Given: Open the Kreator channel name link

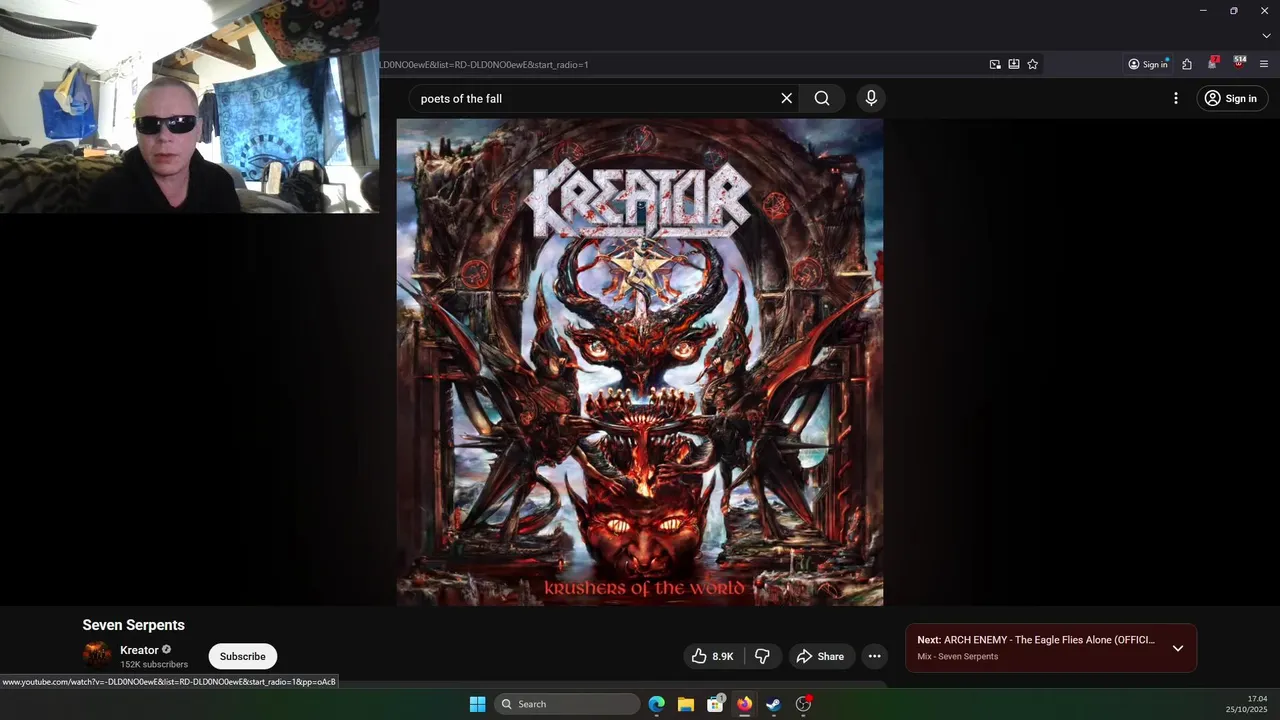Looking at the screenshot, I should (x=139, y=650).
